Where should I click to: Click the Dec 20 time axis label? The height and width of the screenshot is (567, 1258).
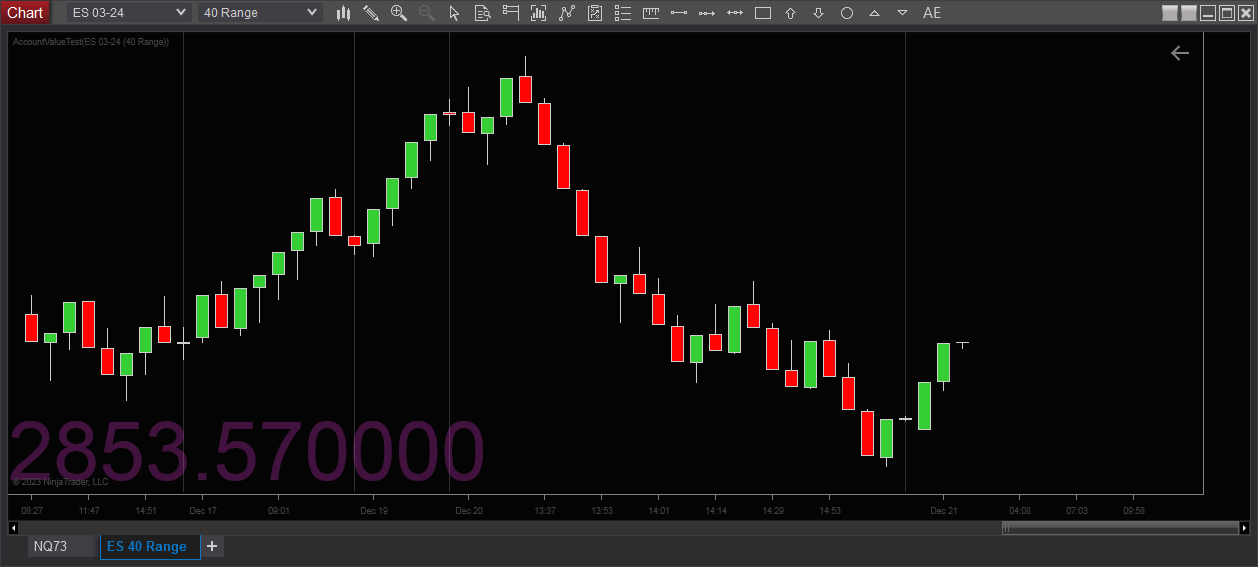coord(469,511)
